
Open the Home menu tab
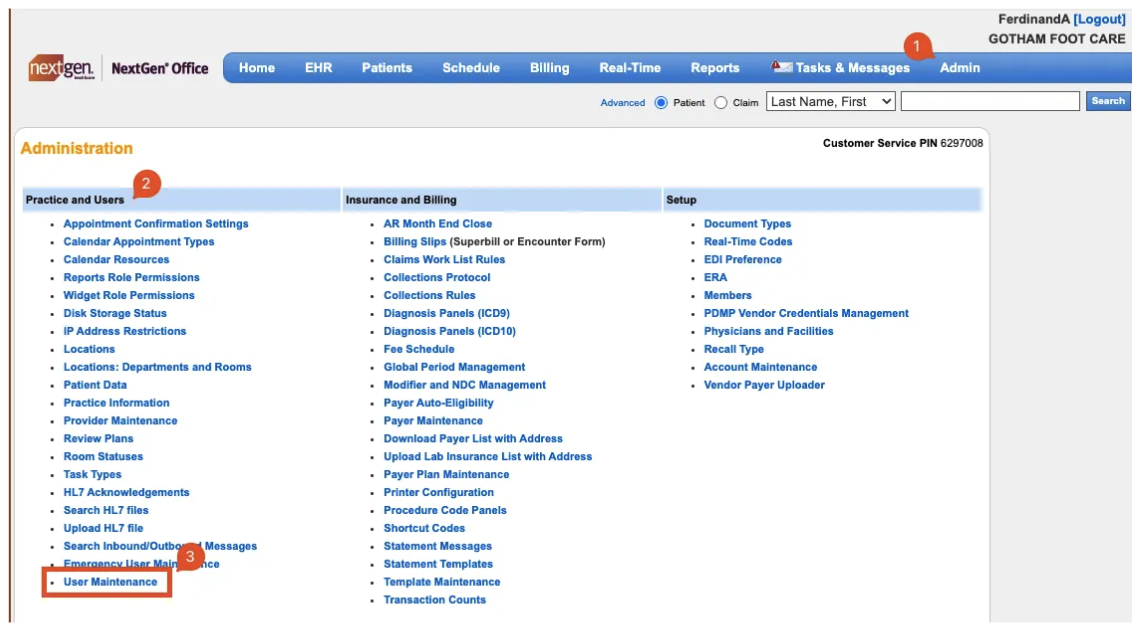point(257,68)
